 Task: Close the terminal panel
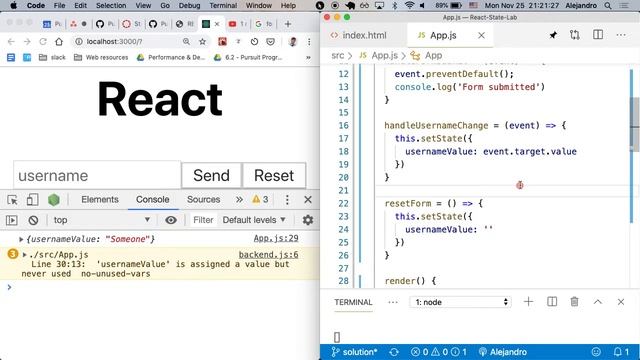click(621, 302)
